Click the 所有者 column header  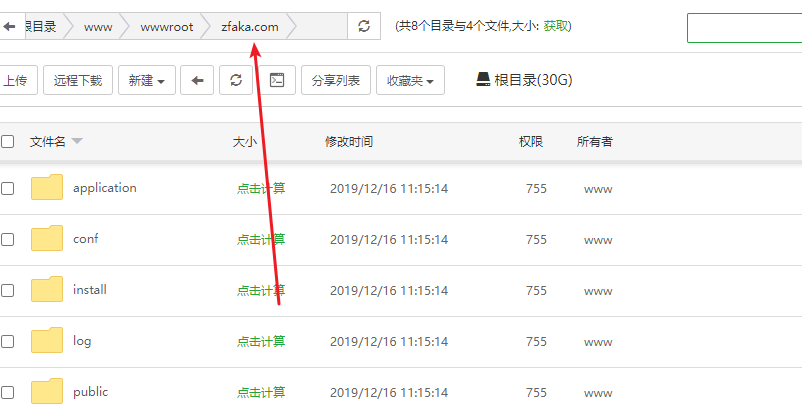tap(595, 142)
